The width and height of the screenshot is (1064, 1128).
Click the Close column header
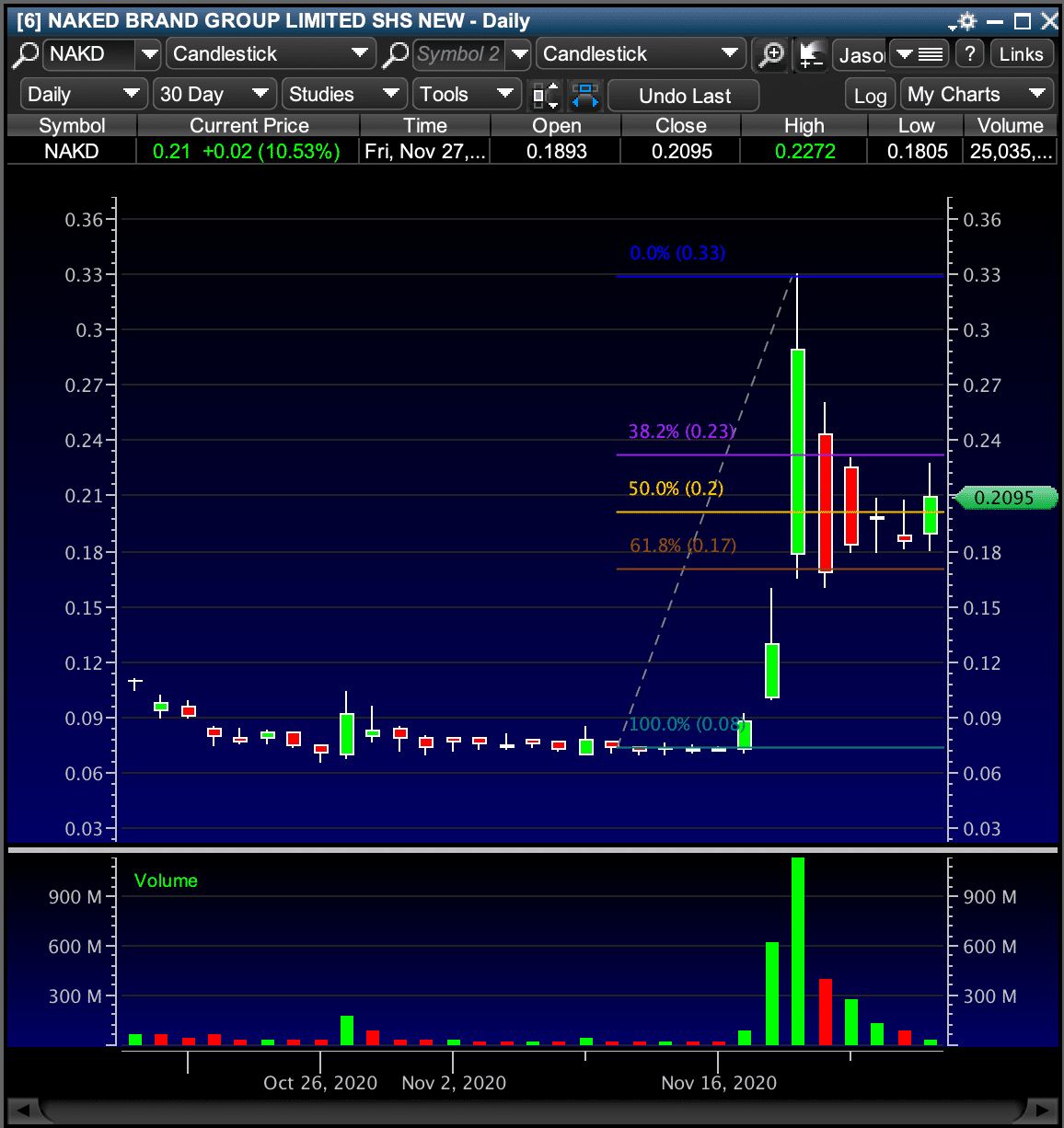[x=681, y=125]
